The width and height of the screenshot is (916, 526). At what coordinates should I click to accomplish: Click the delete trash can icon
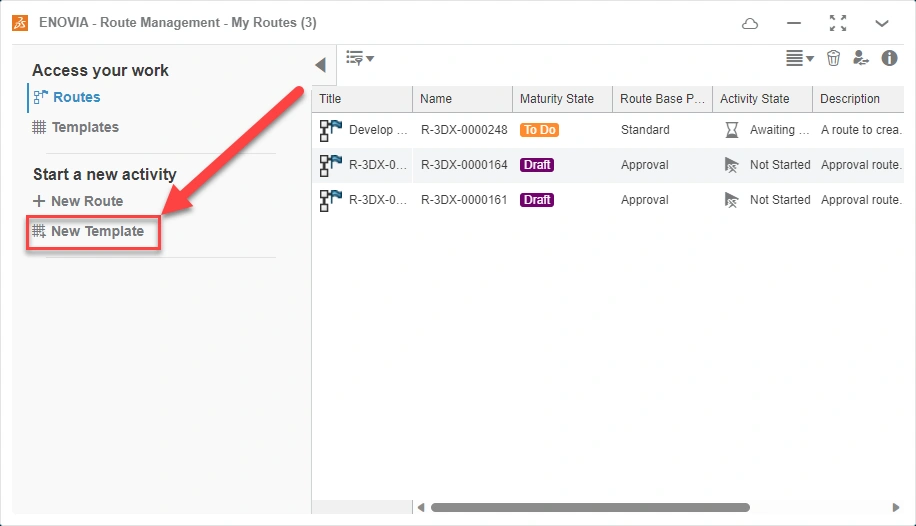click(x=833, y=58)
